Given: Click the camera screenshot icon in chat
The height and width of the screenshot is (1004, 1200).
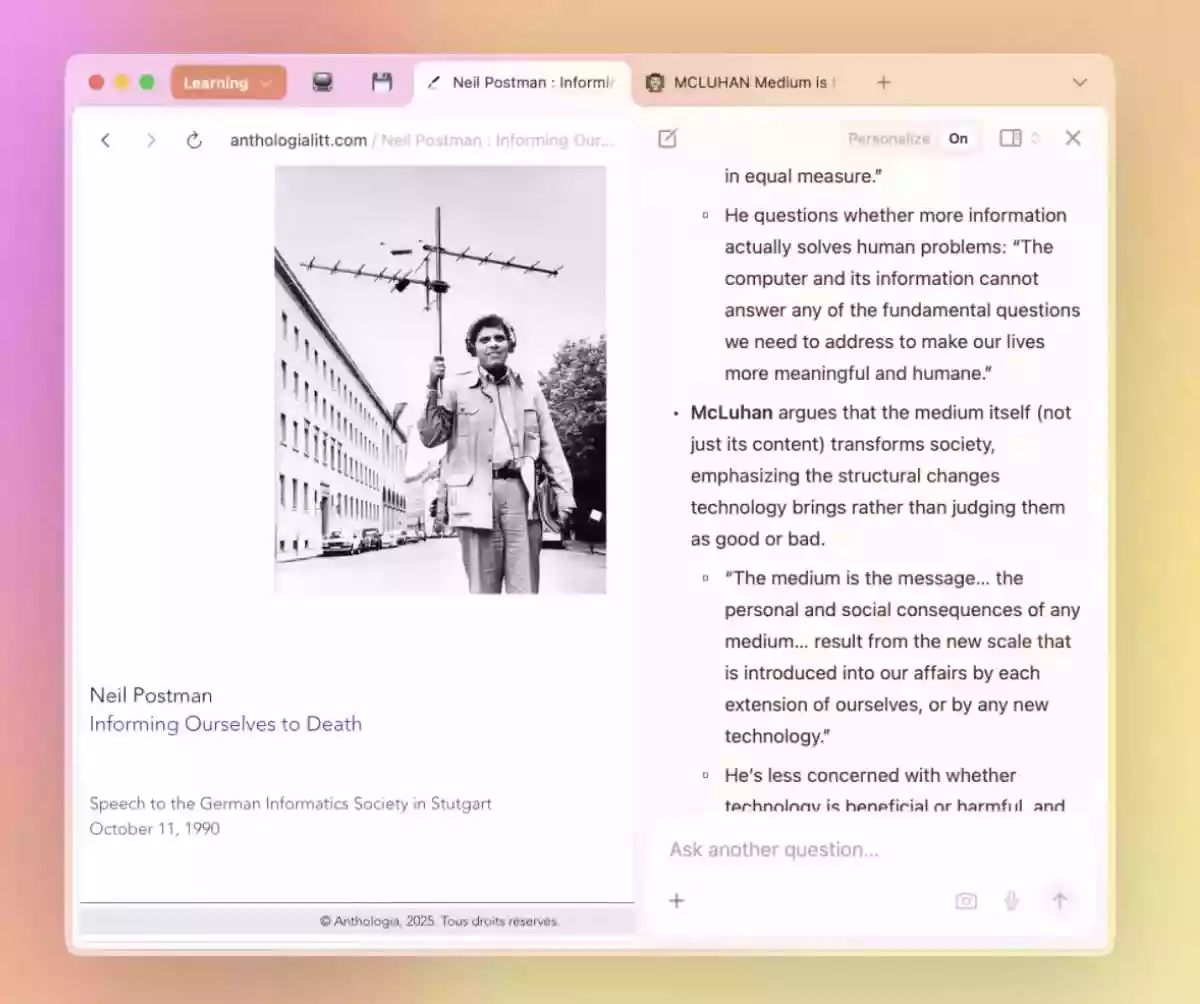Looking at the screenshot, I should pos(965,901).
